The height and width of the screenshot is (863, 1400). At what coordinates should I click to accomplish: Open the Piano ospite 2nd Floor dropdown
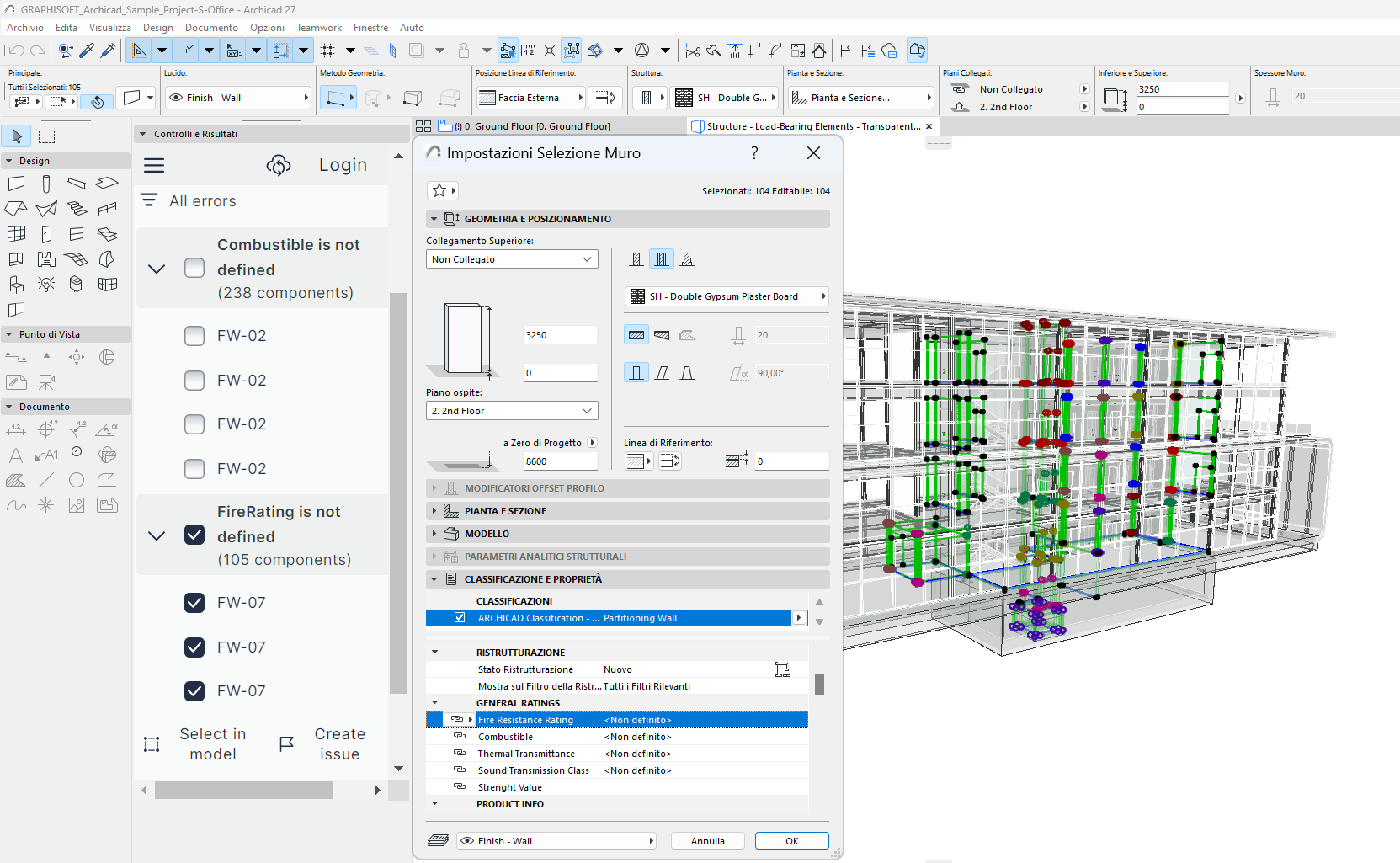(512, 411)
